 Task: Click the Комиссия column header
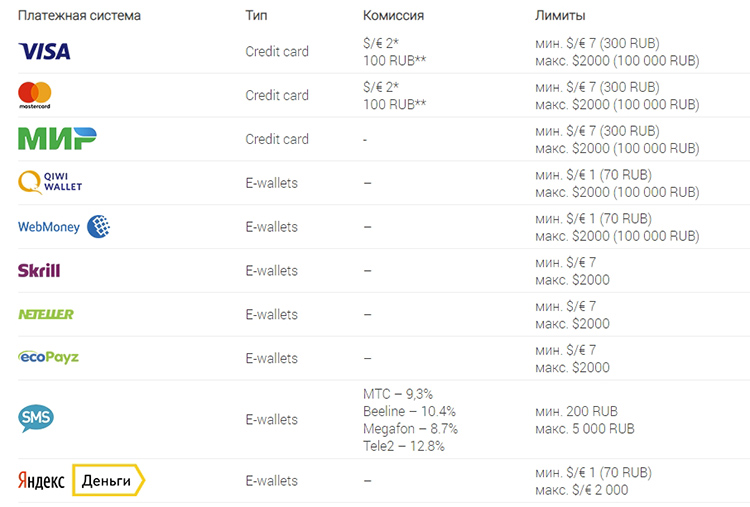pos(394,16)
